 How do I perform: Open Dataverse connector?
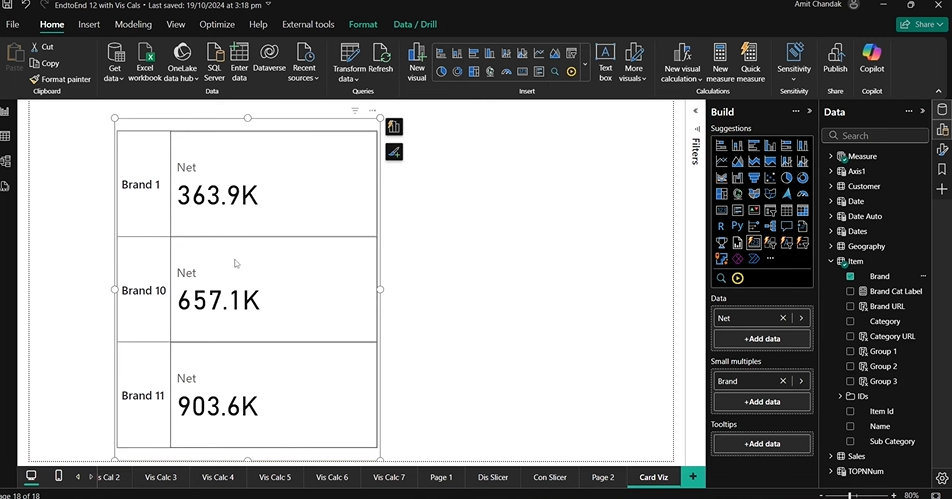coord(269,58)
